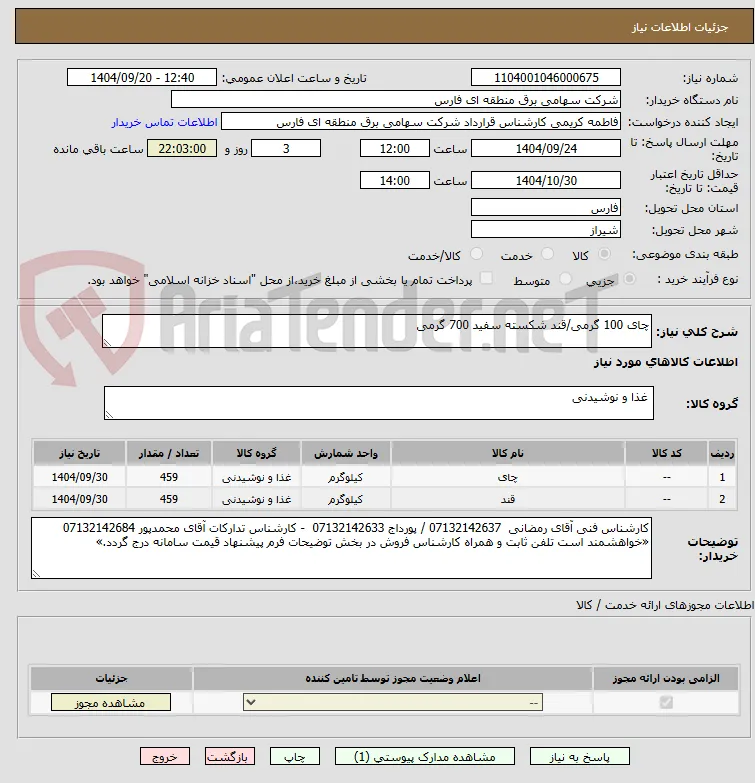Viewport: 755px width, 783px height.
Task: Click the قند item name cell
Action: pos(508,499)
